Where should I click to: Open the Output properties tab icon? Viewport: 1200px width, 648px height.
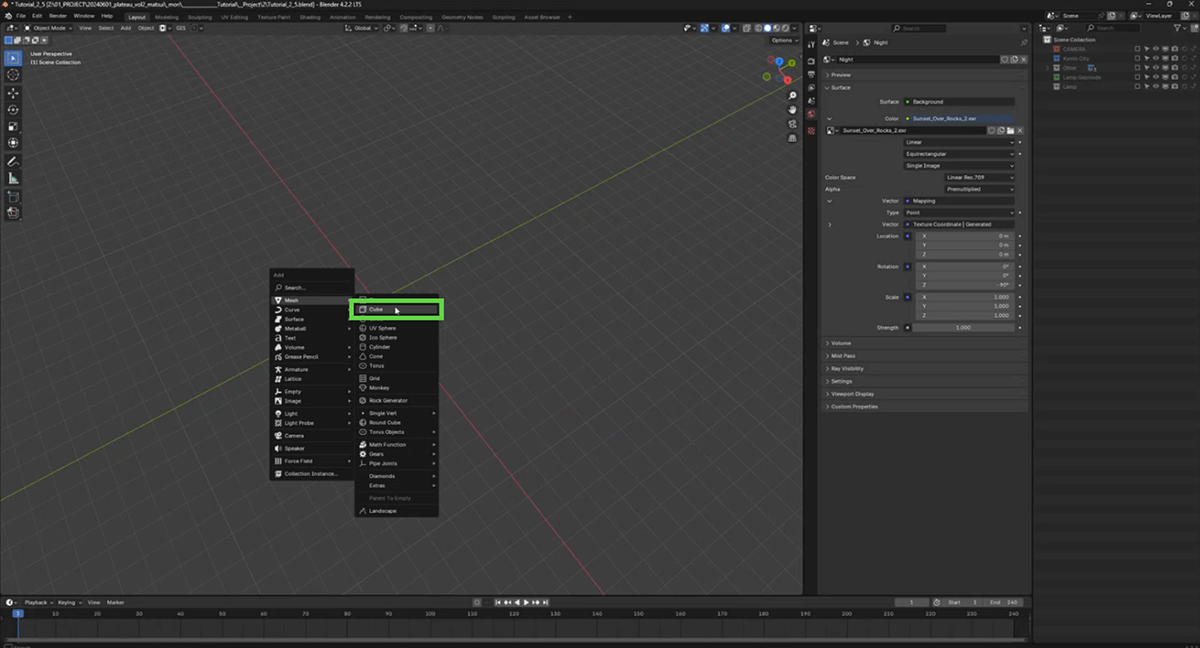tap(811, 75)
